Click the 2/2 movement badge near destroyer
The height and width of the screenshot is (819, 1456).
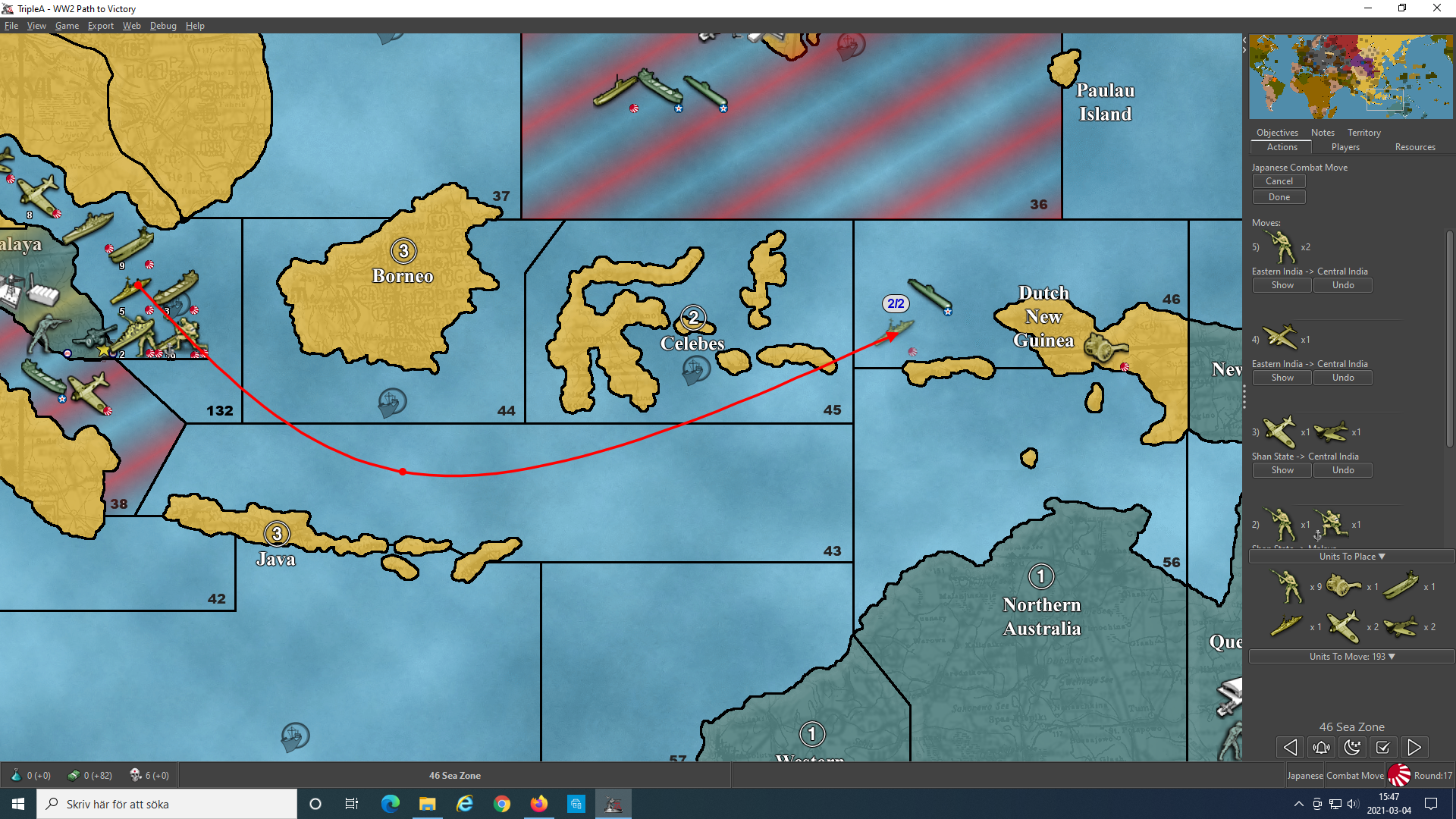click(x=896, y=303)
